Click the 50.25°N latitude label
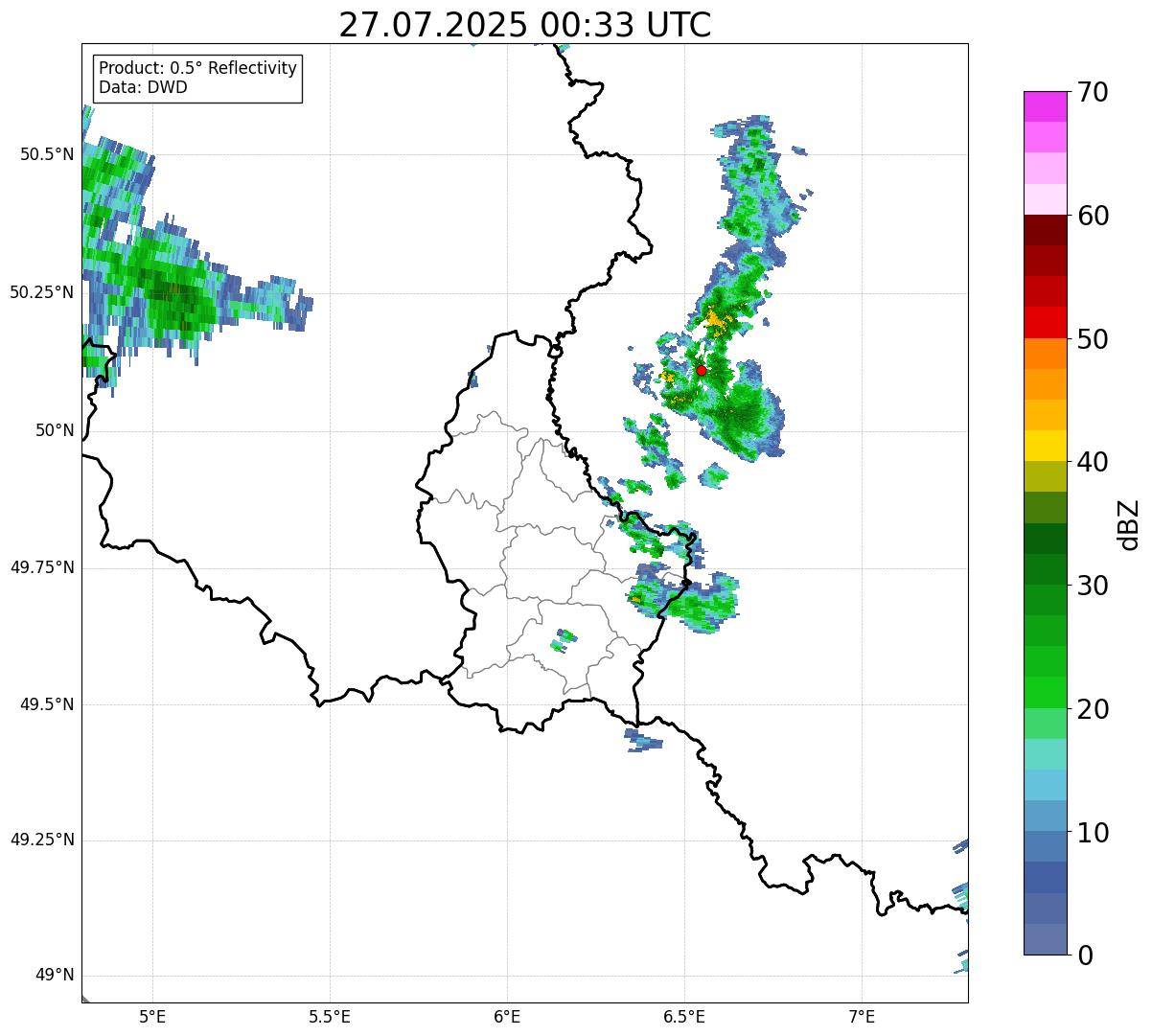 click(41, 292)
